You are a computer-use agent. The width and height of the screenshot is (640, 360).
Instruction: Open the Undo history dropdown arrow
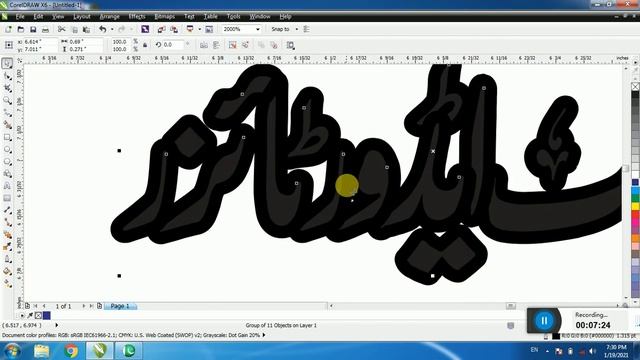112,29
